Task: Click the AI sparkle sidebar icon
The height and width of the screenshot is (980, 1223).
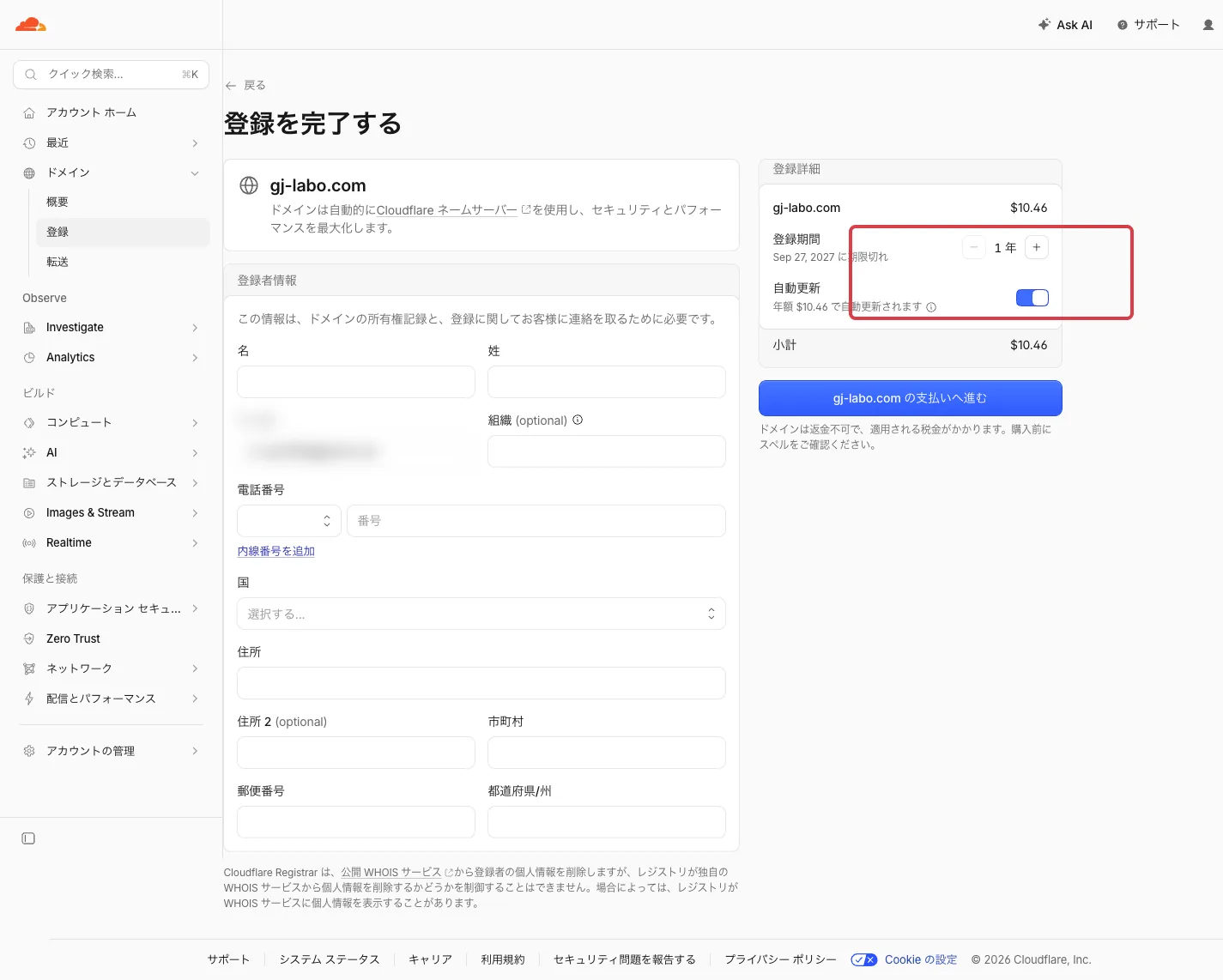Action: pyautogui.click(x=29, y=453)
